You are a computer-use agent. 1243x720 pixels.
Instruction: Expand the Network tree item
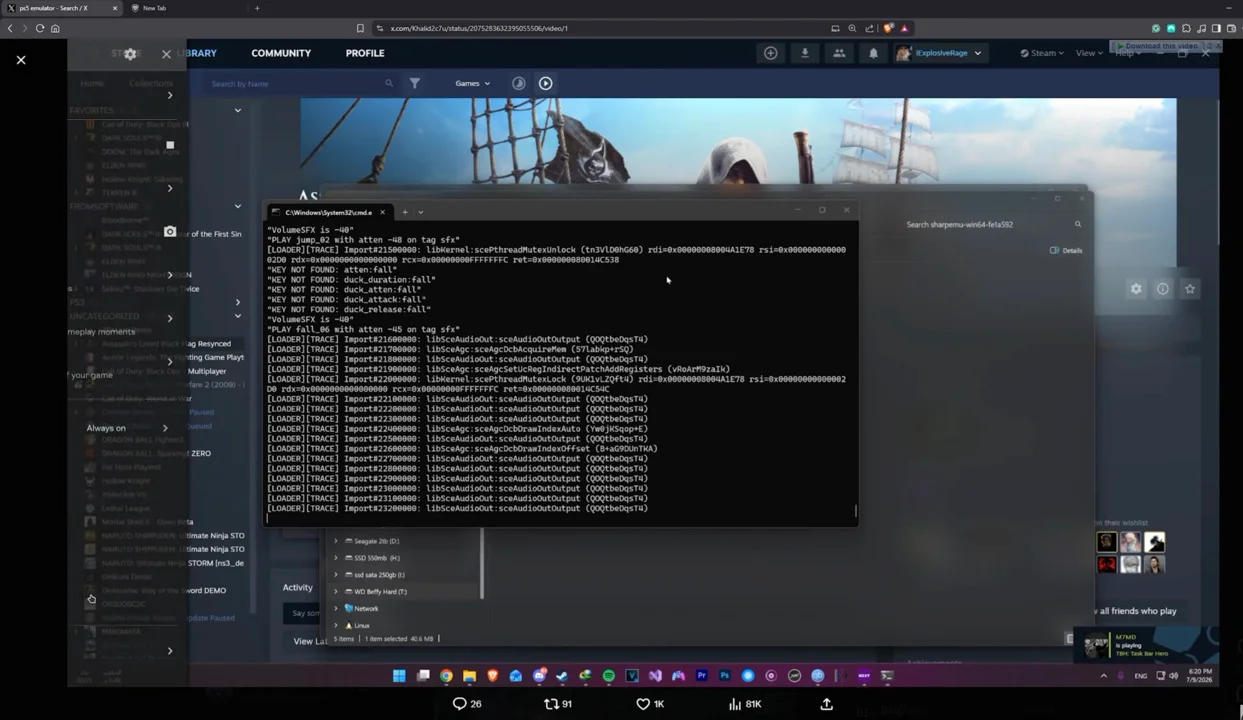pyautogui.click(x=335, y=608)
